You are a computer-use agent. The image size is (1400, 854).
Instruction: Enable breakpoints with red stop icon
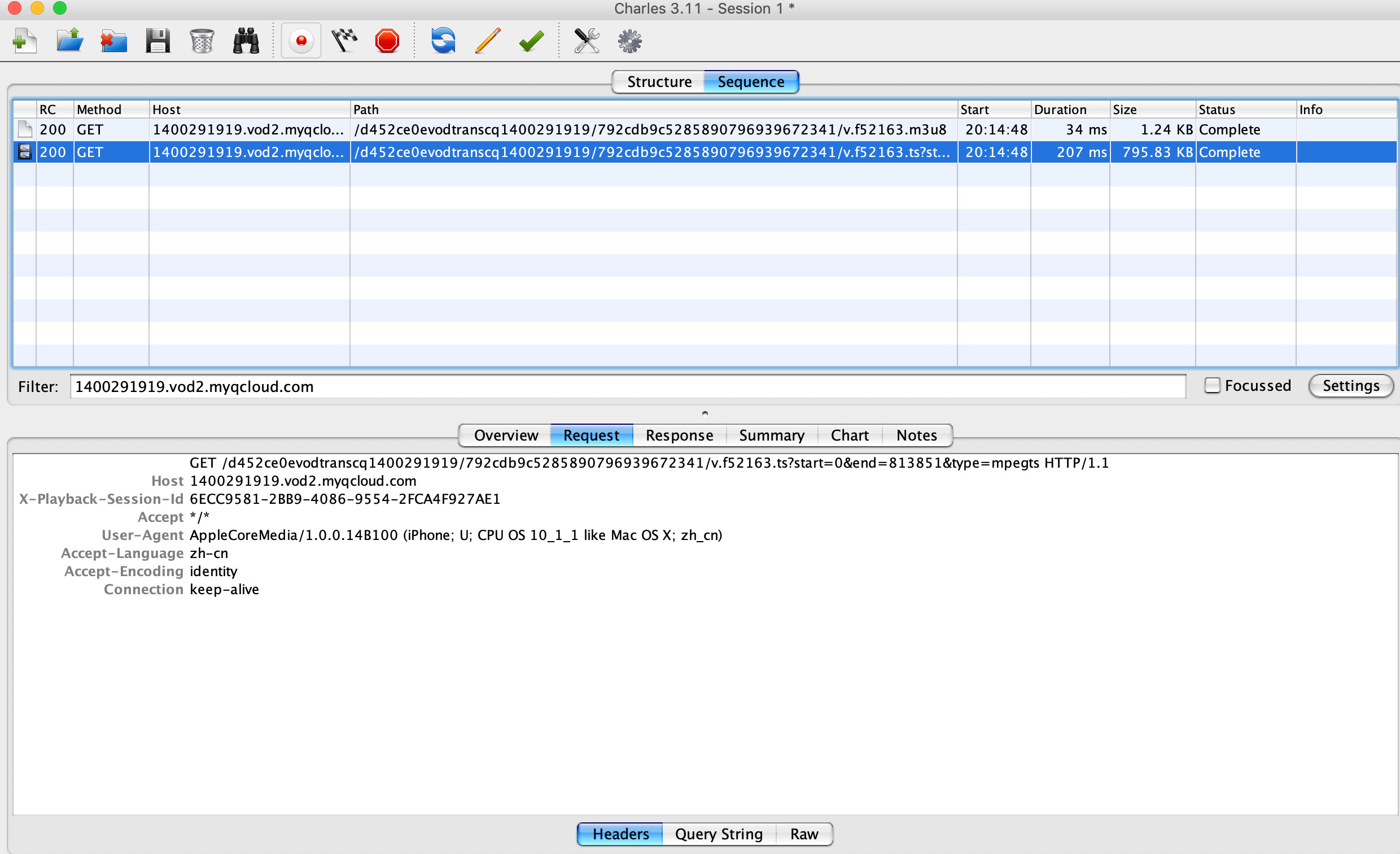coord(387,41)
